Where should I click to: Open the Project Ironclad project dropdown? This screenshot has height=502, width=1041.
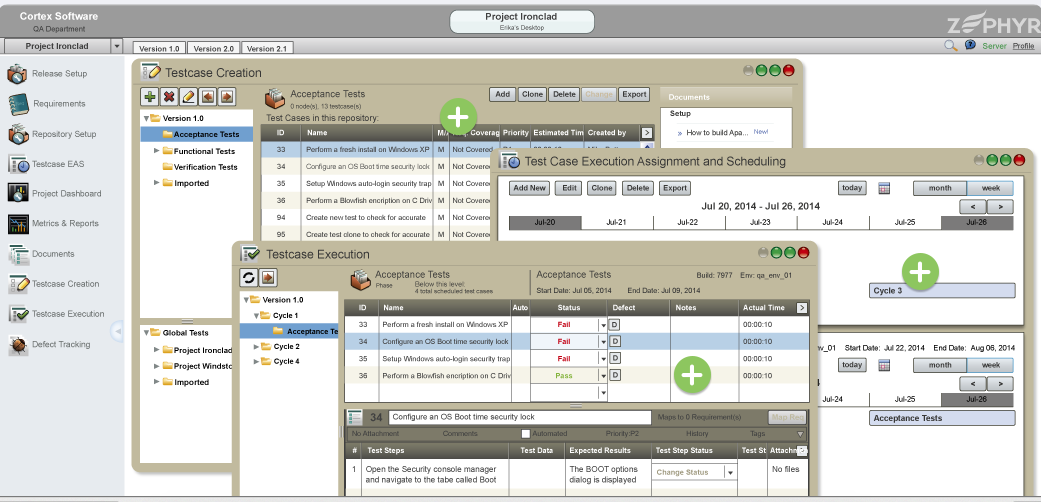(116, 47)
